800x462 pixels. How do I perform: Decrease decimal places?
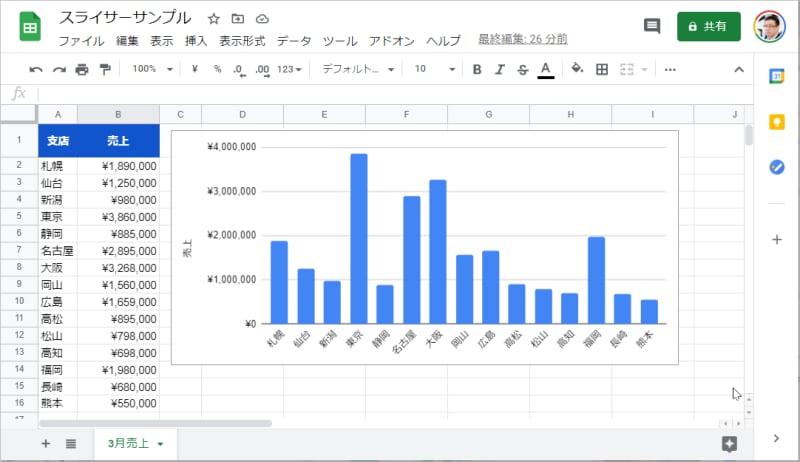pyautogui.click(x=239, y=69)
